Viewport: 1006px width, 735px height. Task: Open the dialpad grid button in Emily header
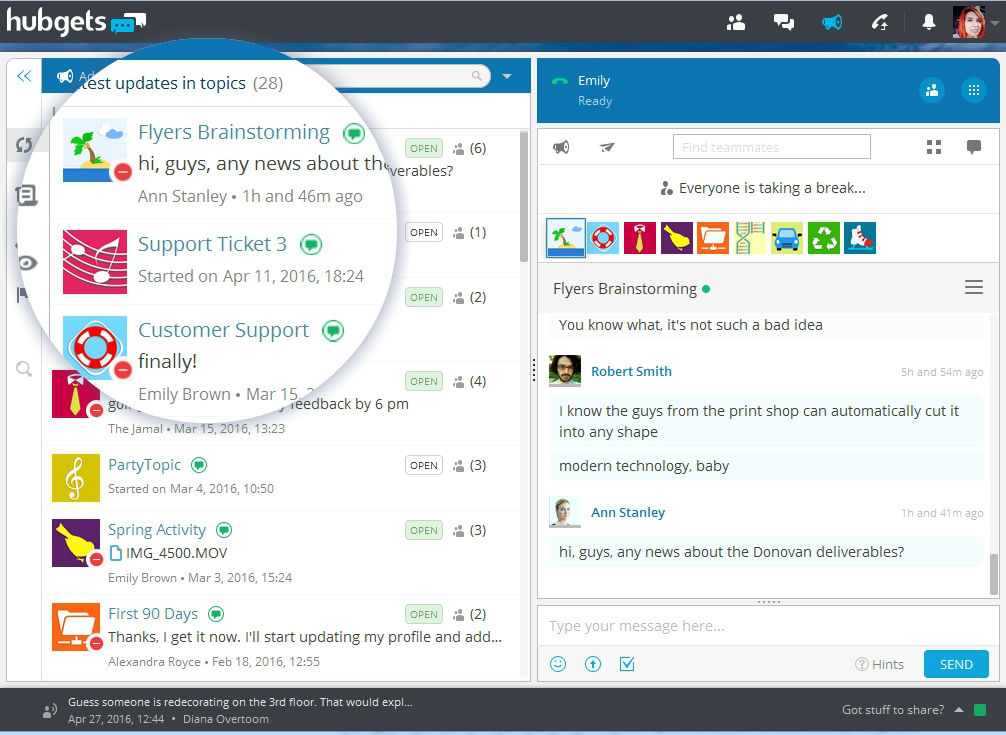pos(974,90)
